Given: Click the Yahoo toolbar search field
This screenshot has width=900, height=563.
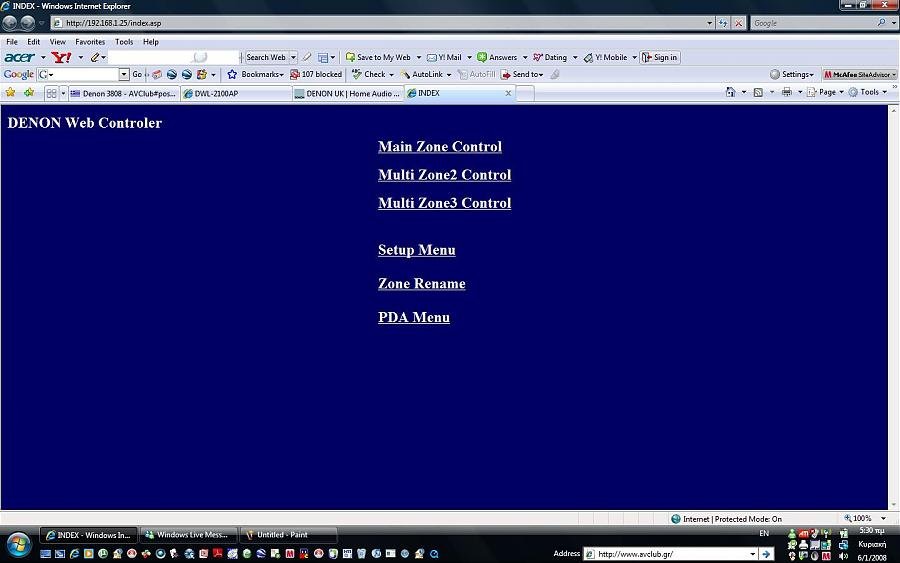Looking at the screenshot, I should [x=173, y=57].
